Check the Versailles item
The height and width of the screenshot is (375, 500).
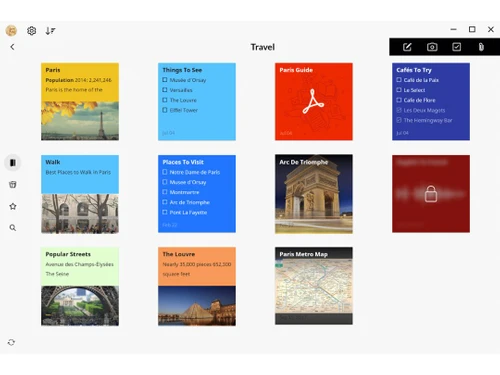point(165,90)
